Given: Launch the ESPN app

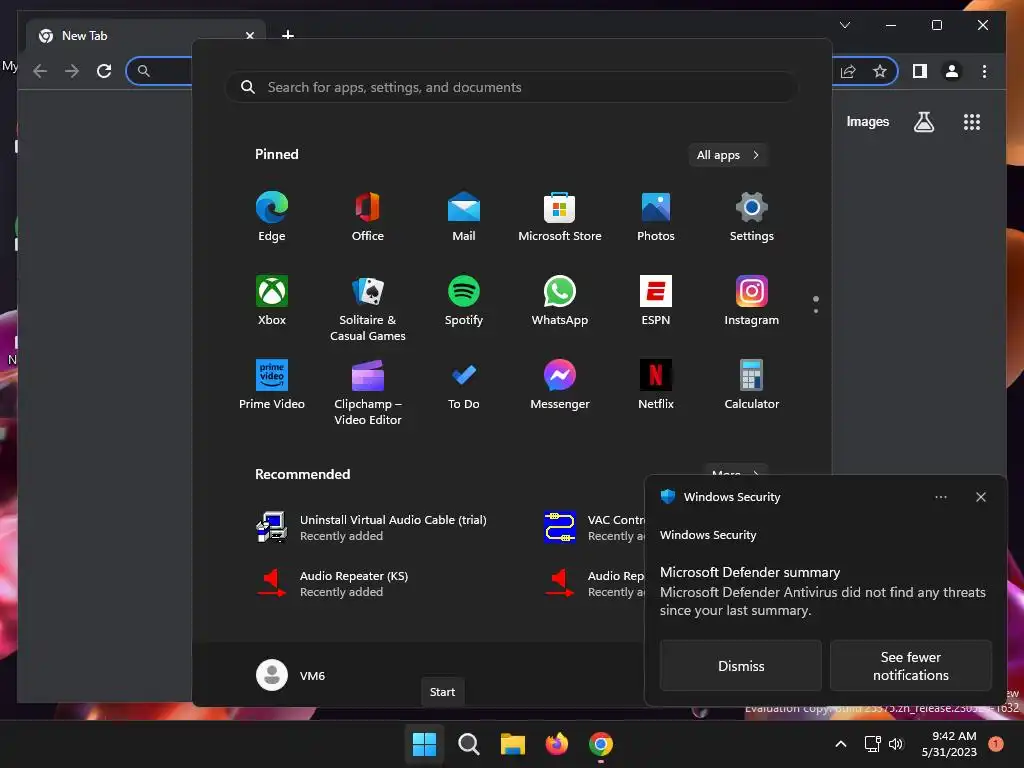Looking at the screenshot, I should (x=656, y=301).
